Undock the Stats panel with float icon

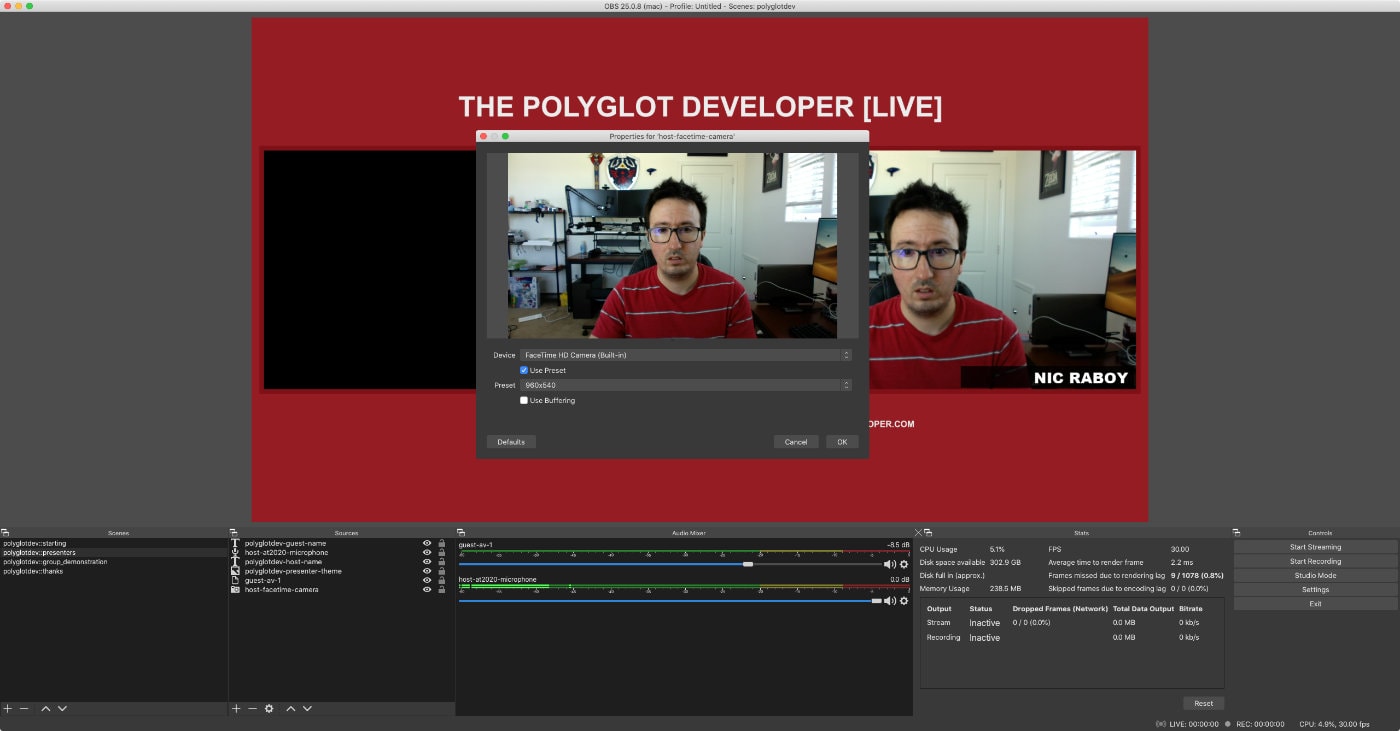point(928,532)
